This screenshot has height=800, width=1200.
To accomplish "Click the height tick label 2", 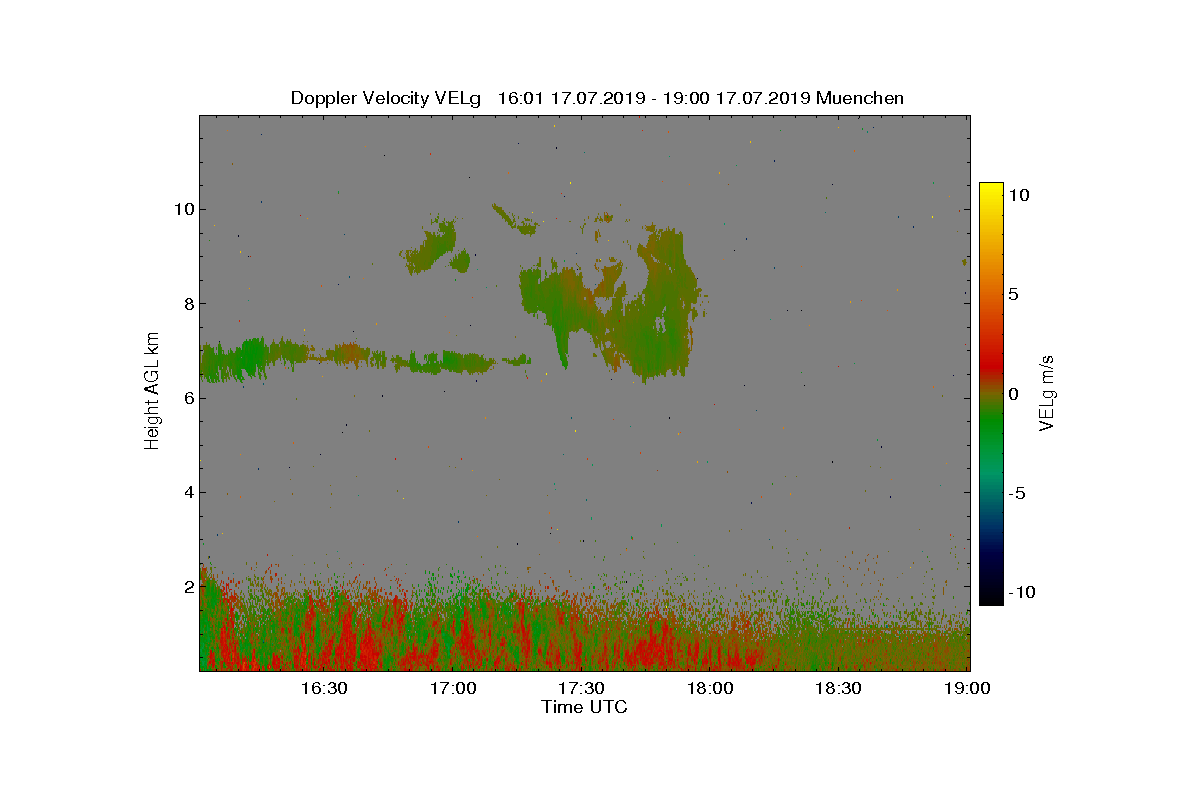I will pyautogui.click(x=189, y=586).
